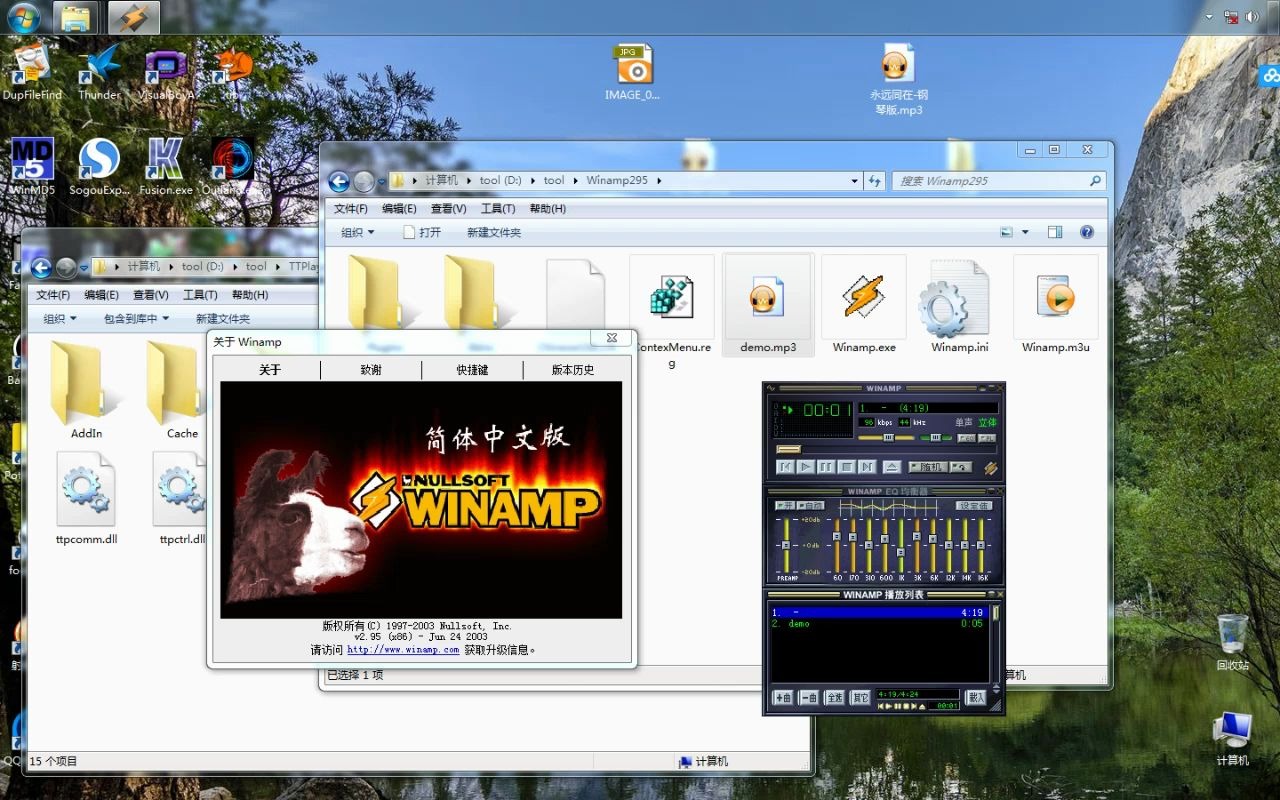
Task: Toggle the EQ window button in Winamp
Action: tap(967, 438)
